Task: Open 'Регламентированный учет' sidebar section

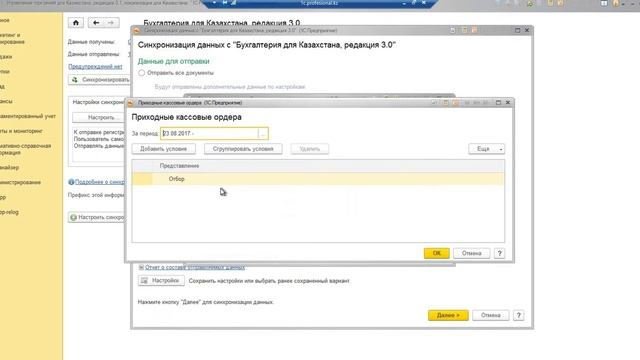Action: [28, 116]
